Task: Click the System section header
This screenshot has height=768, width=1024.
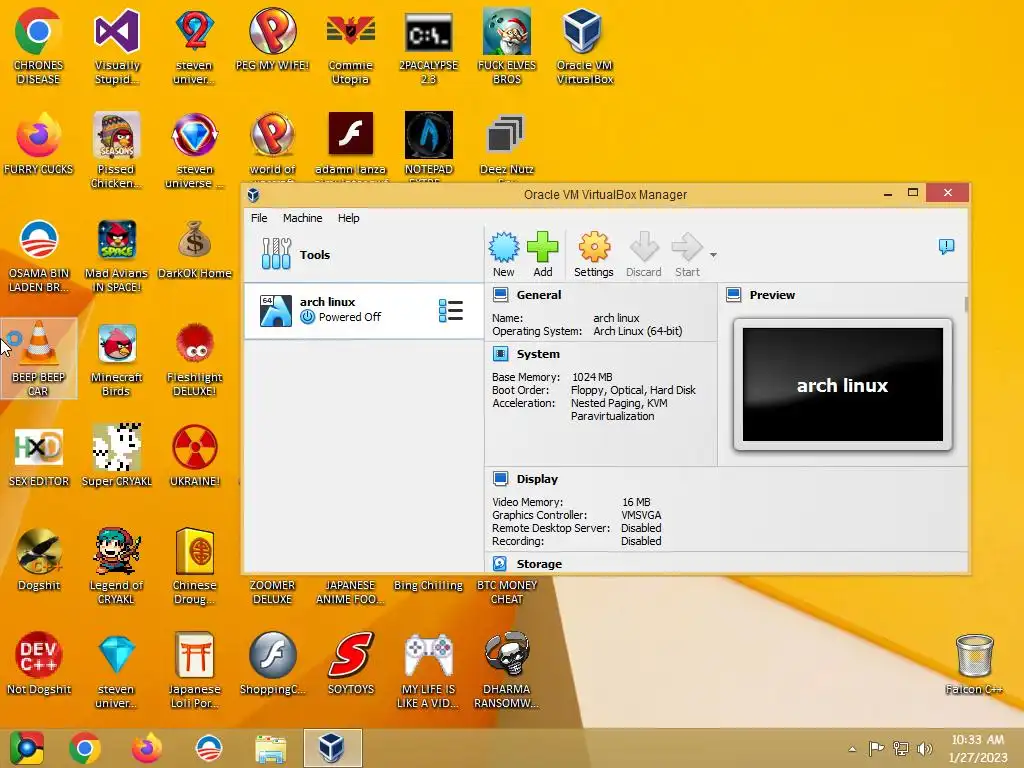Action: tap(537, 354)
